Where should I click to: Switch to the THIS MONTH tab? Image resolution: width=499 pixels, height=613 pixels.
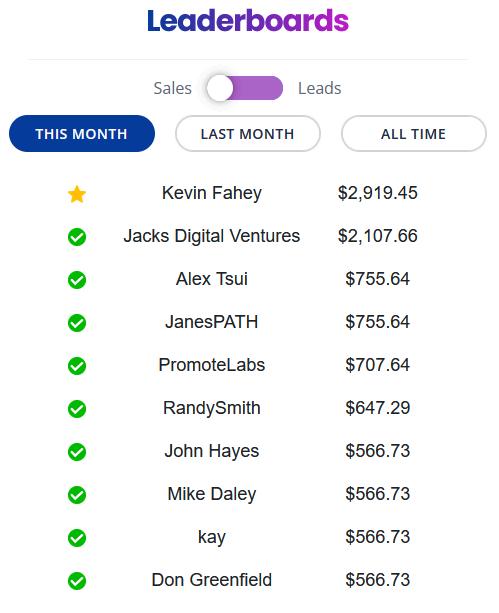[82, 134]
